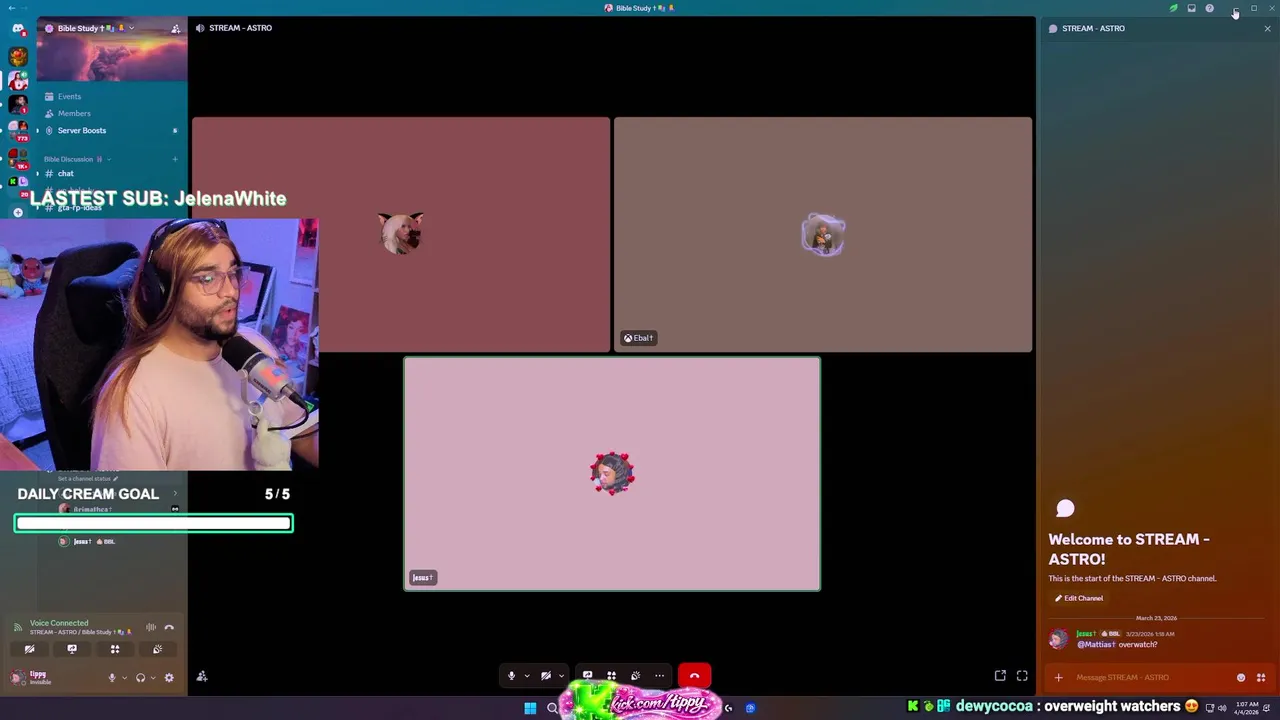
Task: Open the taskbar clock showing 1:07 AM
Action: pyautogui.click(x=1247, y=708)
